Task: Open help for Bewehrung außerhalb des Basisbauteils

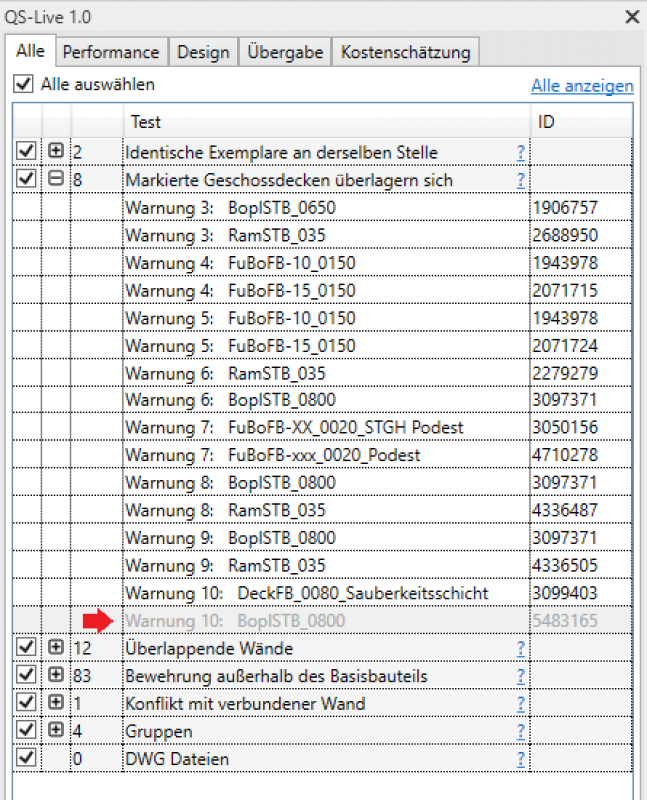Action: (520, 676)
